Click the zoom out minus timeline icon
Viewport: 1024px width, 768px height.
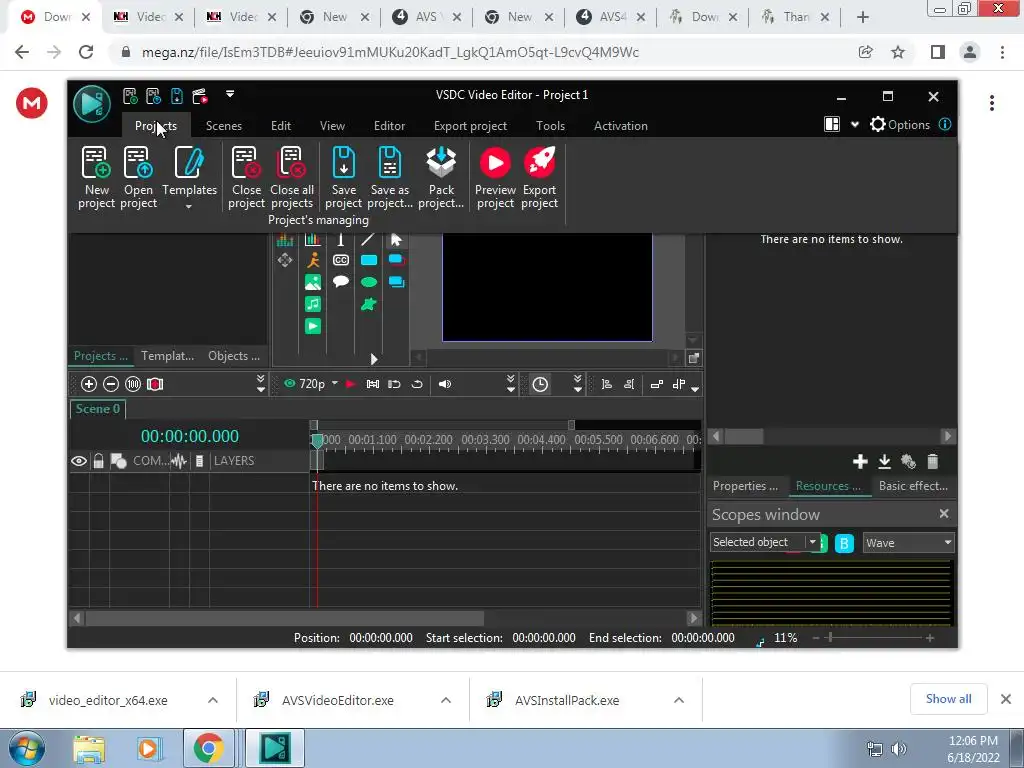click(111, 384)
